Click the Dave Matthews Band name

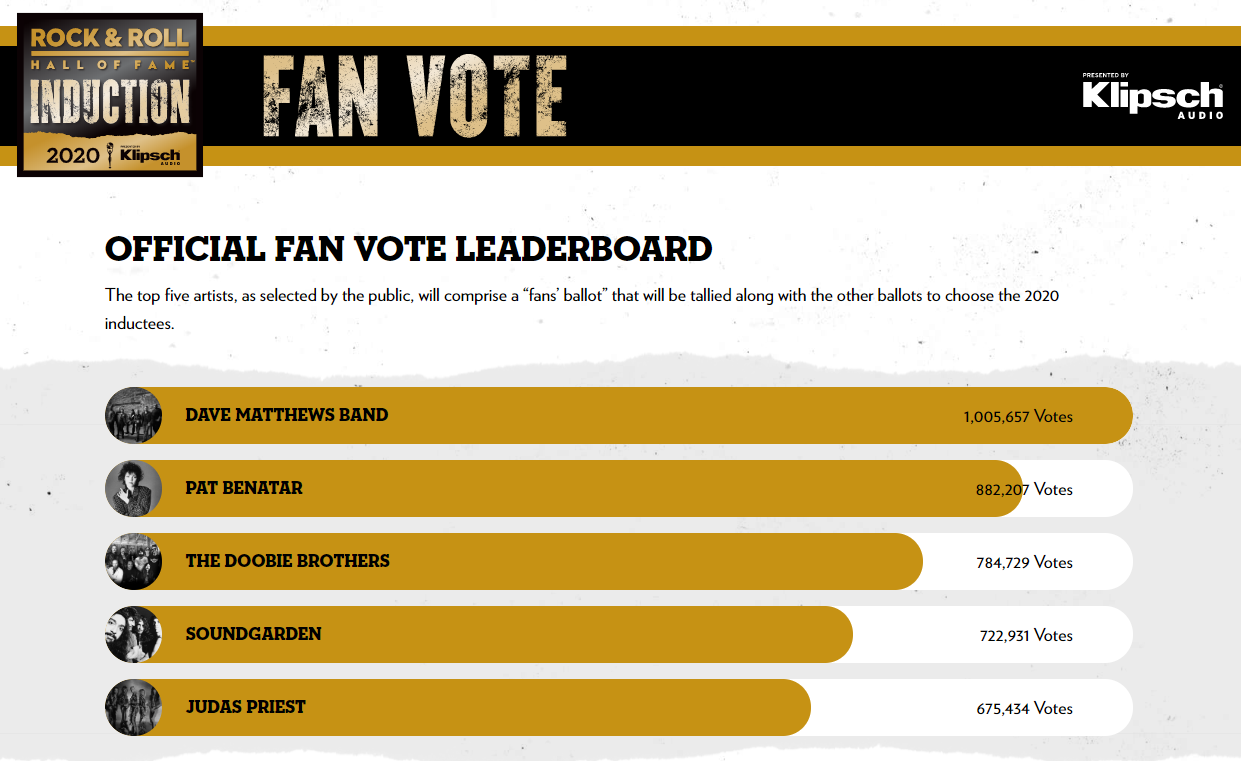(x=287, y=415)
